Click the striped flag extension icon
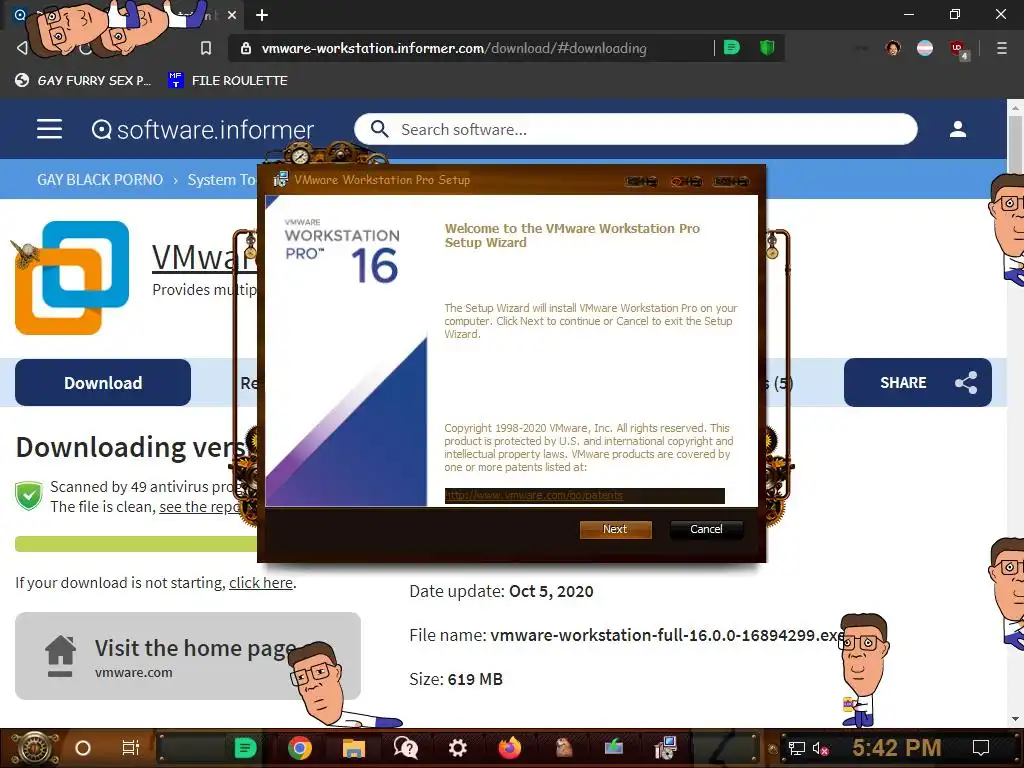The height and width of the screenshot is (768, 1024). pyautogui.click(x=925, y=48)
